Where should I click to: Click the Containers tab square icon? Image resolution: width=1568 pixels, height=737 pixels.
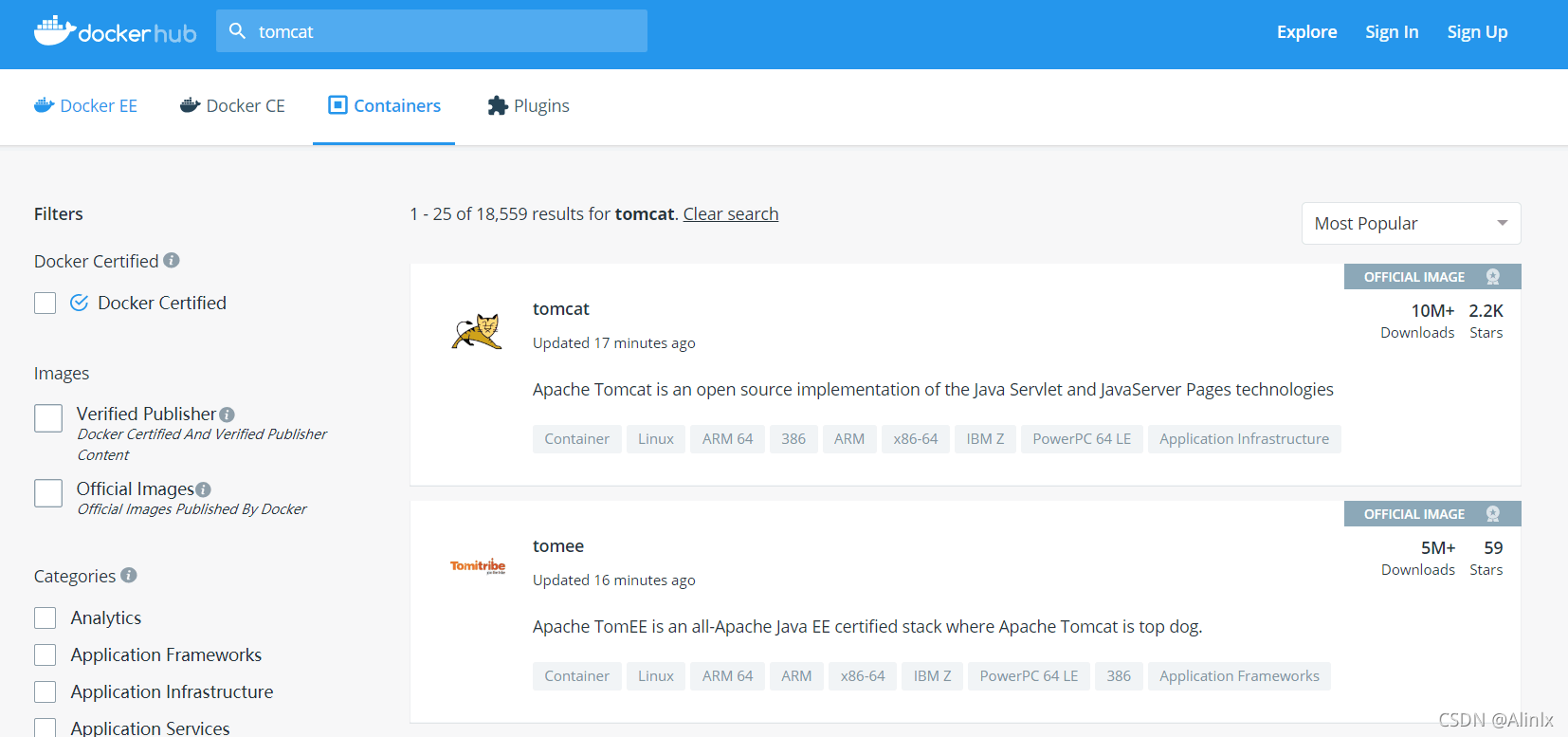point(337,104)
